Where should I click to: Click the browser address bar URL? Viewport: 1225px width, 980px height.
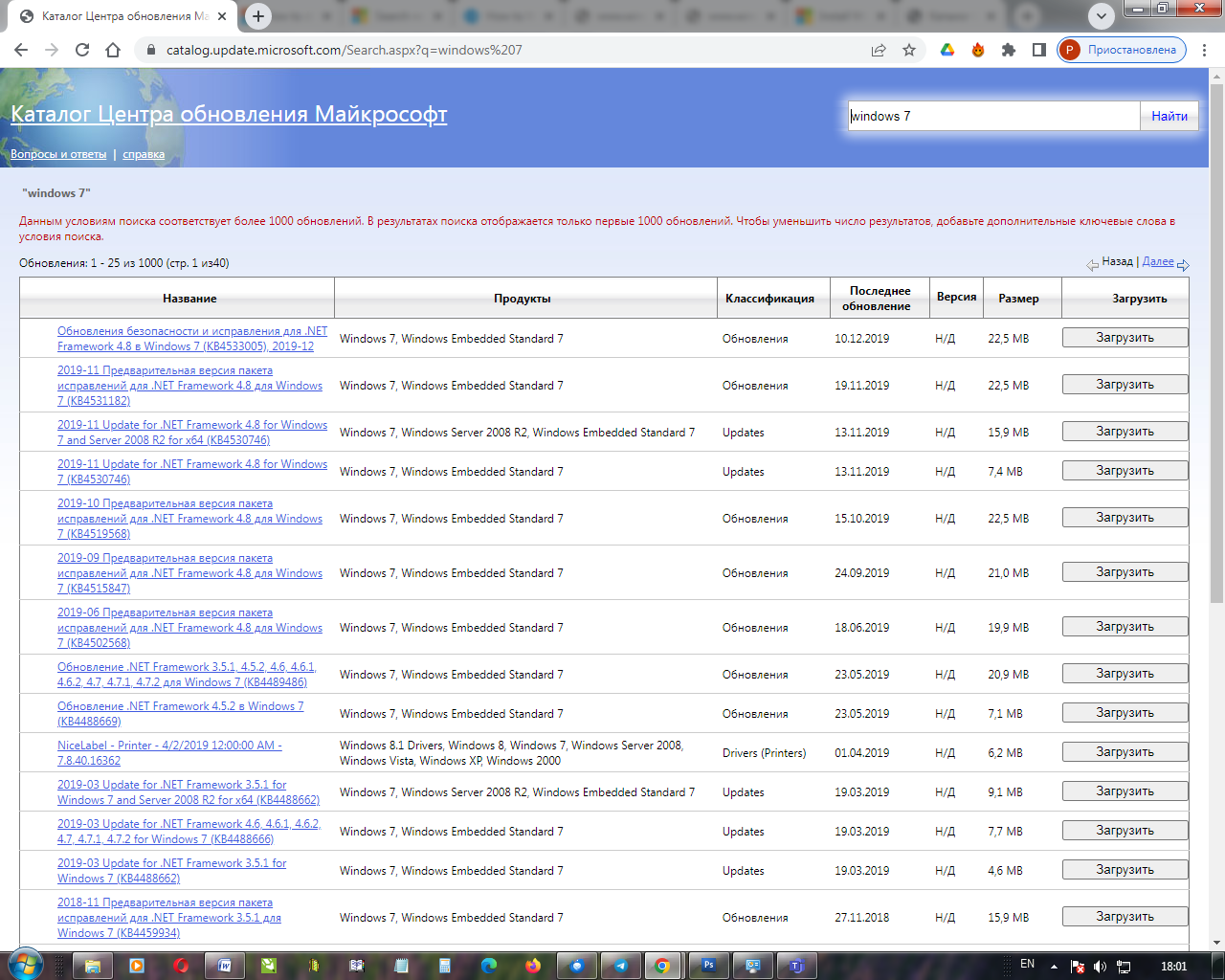click(x=345, y=50)
